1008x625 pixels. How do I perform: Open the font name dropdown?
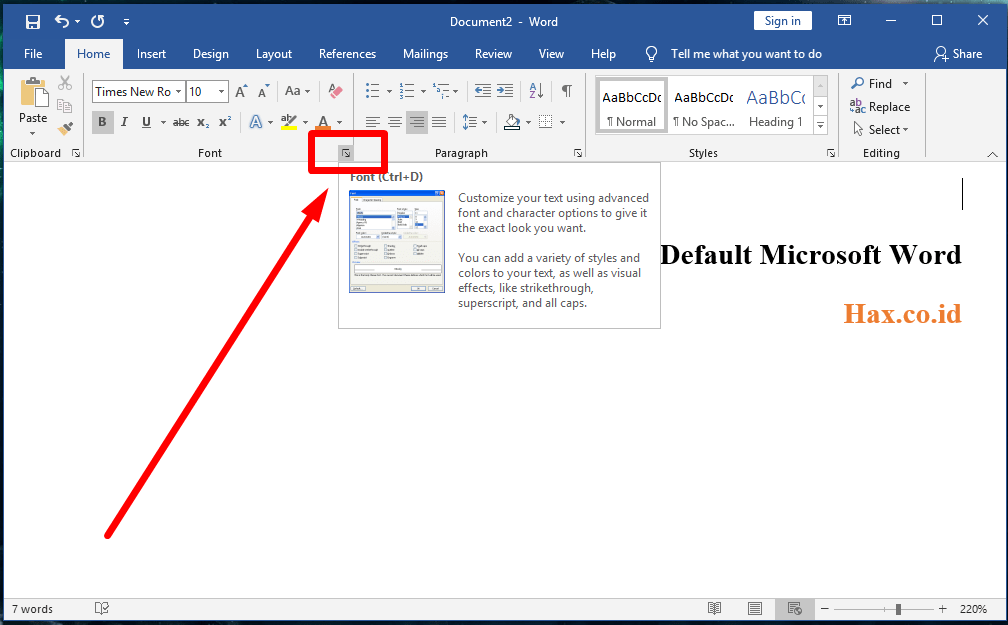pyautogui.click(x=178, y=91)
